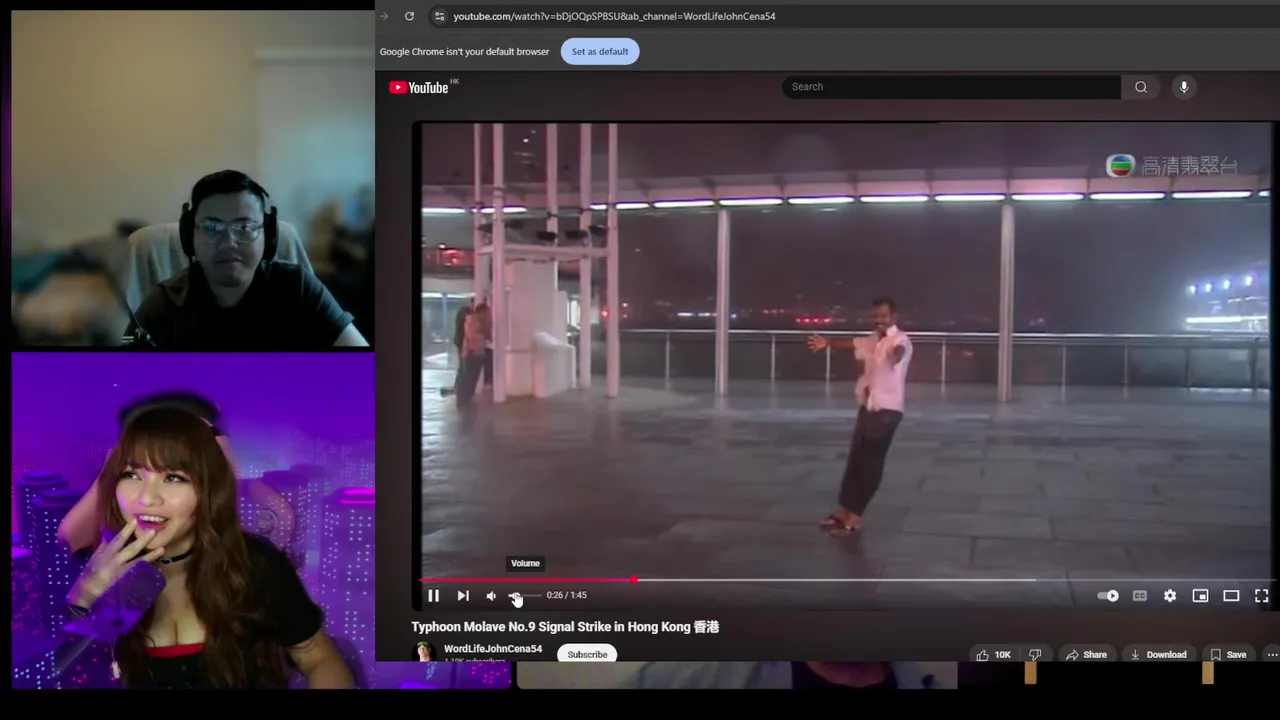Like the video with 10K likes
The image size is (1280, 720).
click(993, 655)
